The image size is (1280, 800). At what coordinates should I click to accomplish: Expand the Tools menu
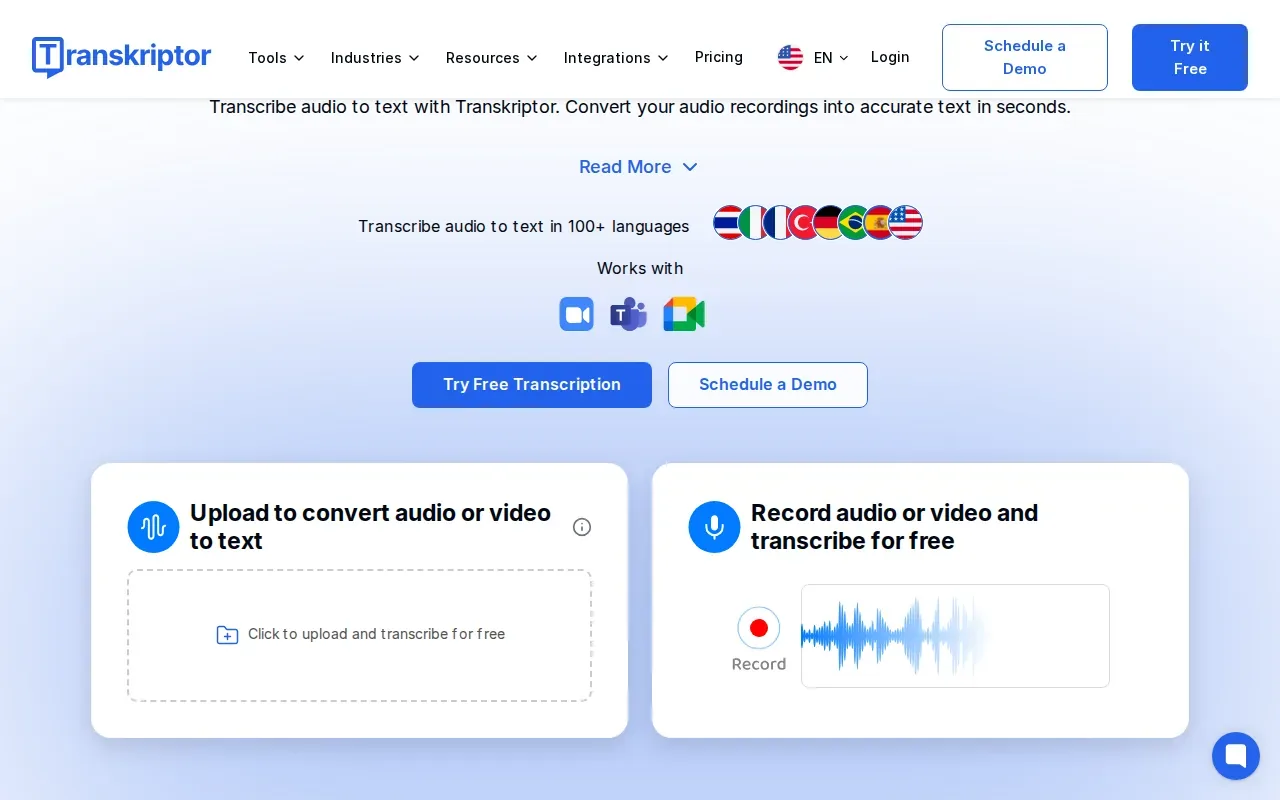click(276, 58)
